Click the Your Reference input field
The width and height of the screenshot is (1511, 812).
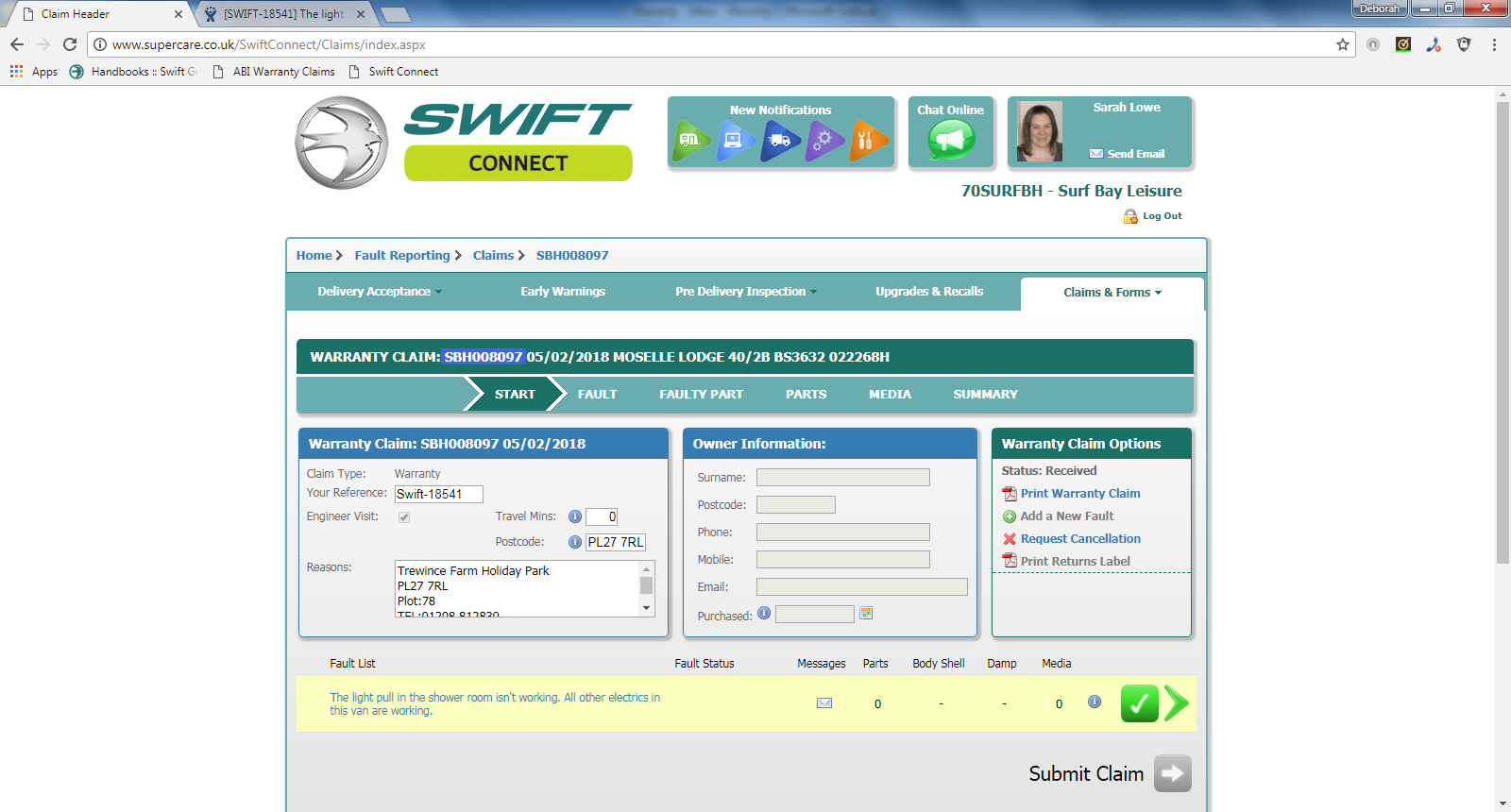click(x=439, y=494)
